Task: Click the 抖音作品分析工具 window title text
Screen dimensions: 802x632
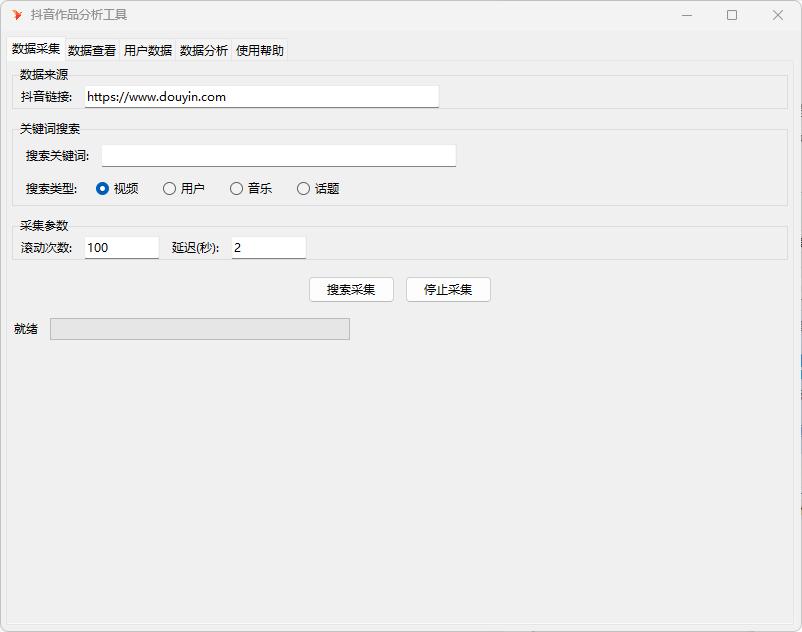Action: click(x=79, y=15)
